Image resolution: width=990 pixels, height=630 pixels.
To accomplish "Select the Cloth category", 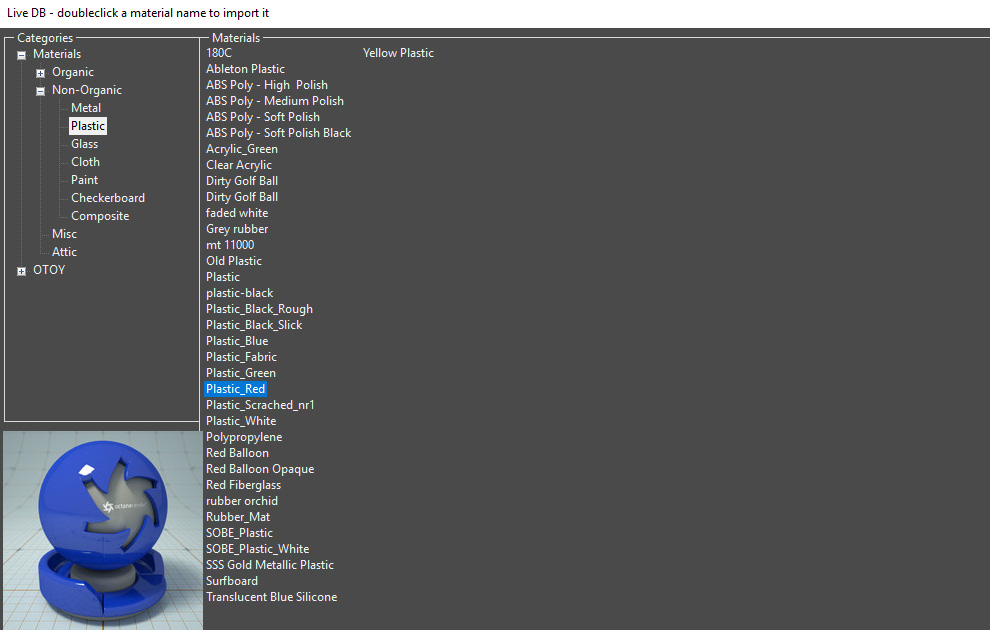I will tap(85, 162).
